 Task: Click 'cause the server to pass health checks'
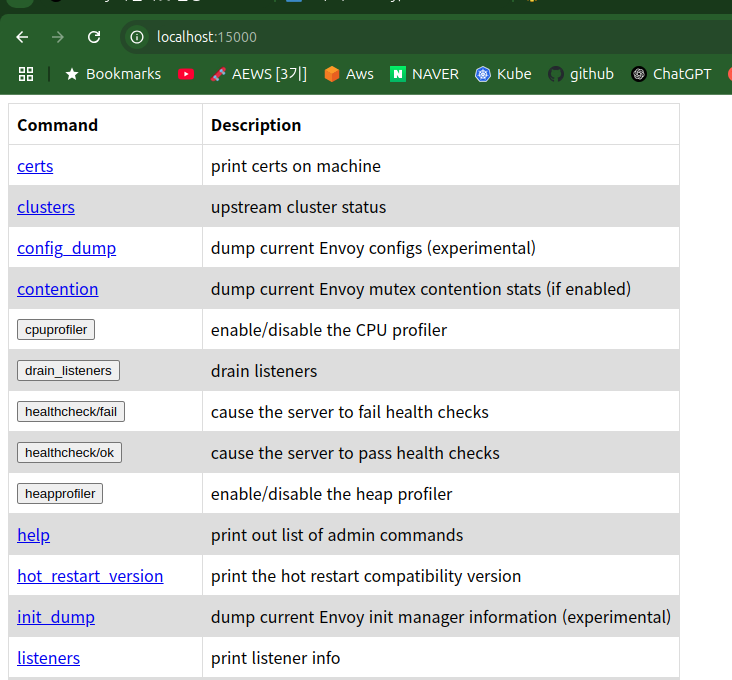(x=355, y=453)
